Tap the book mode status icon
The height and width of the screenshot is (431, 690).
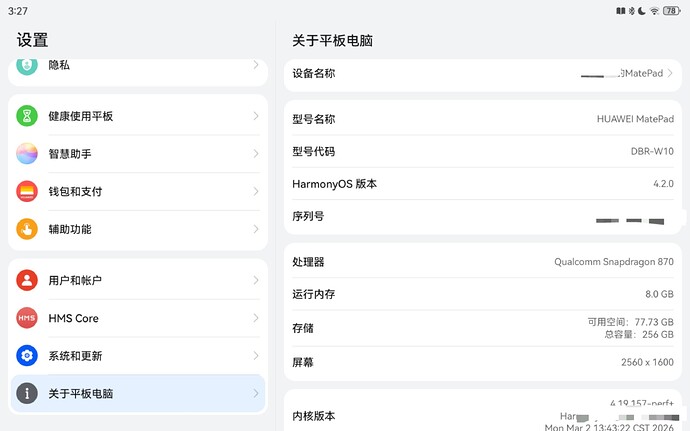[620, 11]
